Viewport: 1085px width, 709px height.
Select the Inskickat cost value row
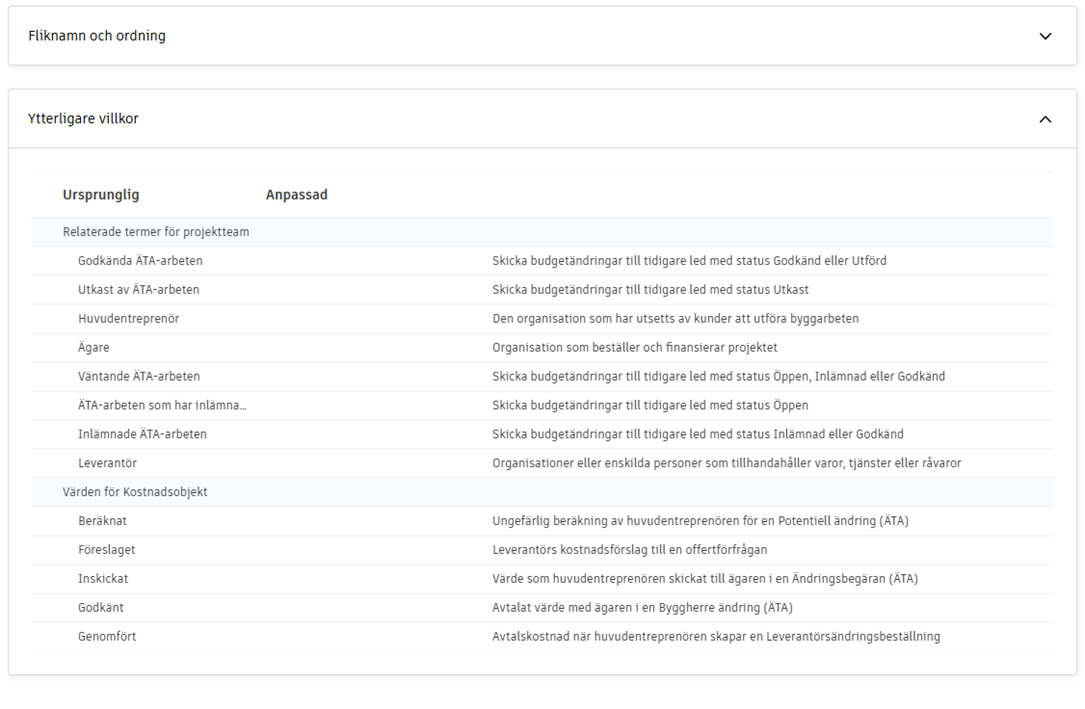click(103, 579)
